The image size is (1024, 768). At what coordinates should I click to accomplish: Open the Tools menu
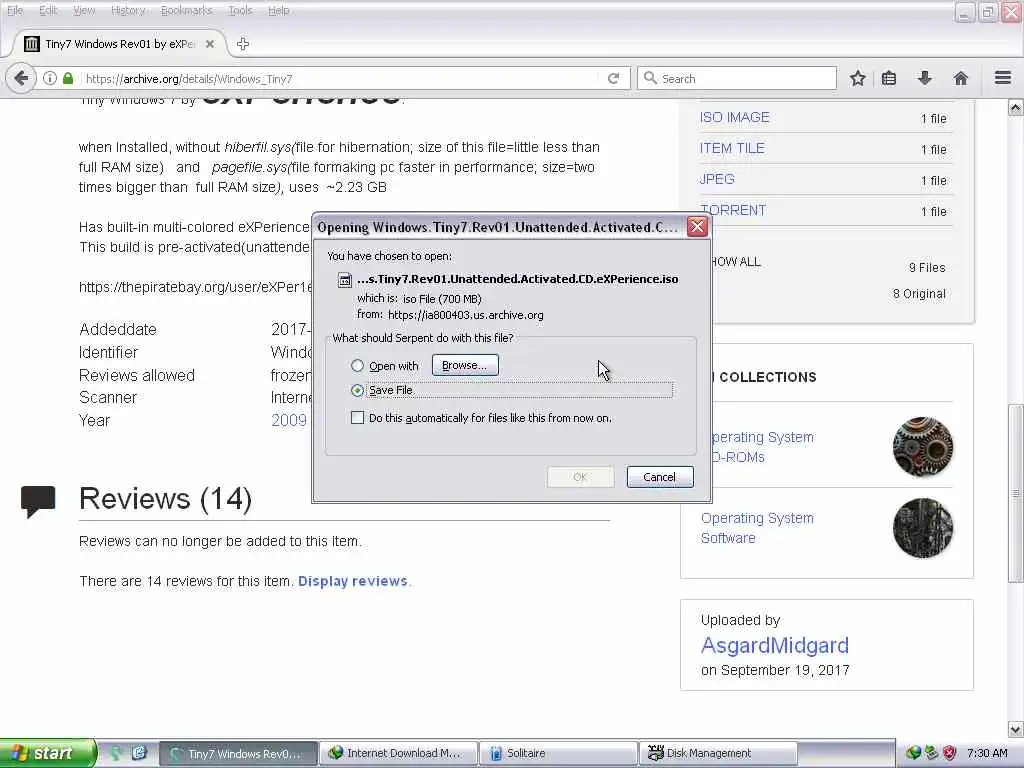tap(240, 10)
